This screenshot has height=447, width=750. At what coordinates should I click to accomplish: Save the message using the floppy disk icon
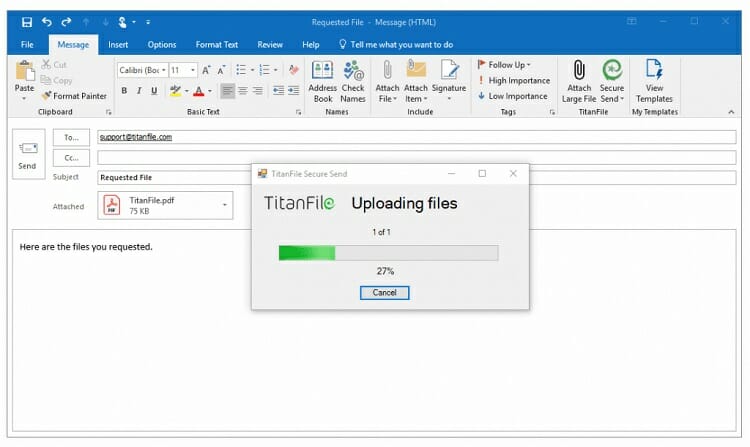[27, 22]
